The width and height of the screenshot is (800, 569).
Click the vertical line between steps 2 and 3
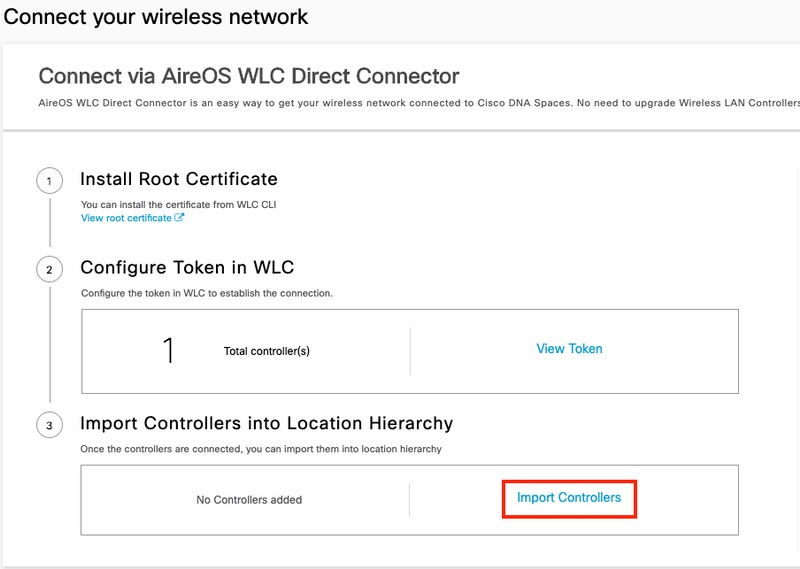(x=50, y=344)
